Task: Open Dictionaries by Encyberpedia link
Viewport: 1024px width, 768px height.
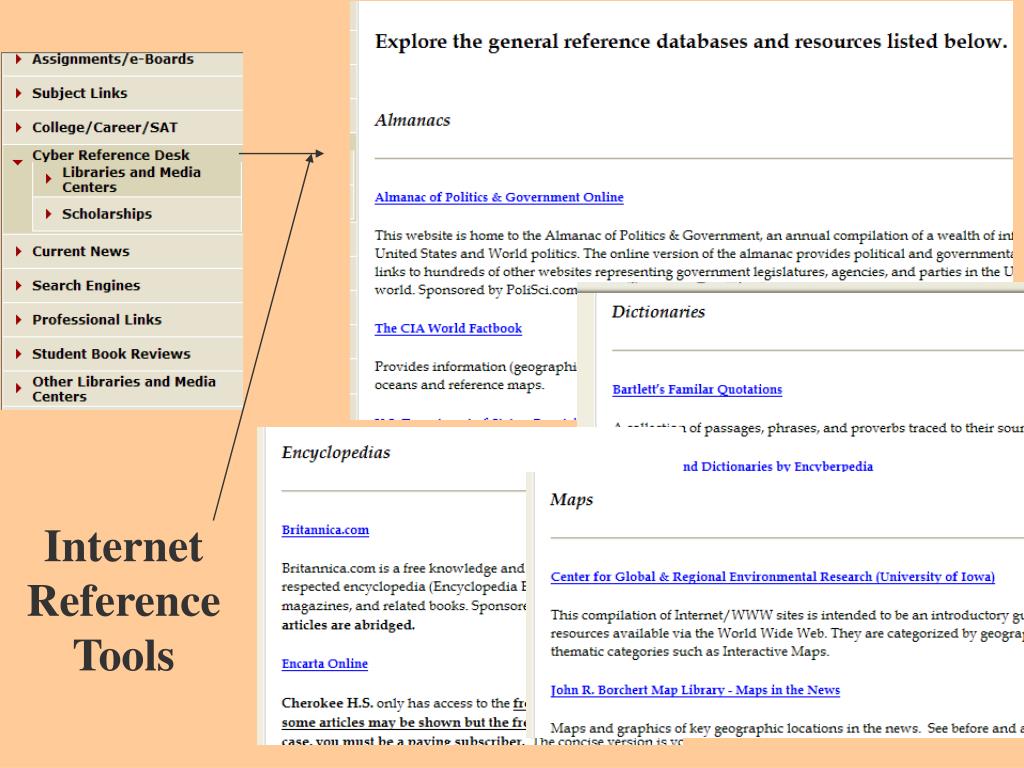Action: [778, 466]
